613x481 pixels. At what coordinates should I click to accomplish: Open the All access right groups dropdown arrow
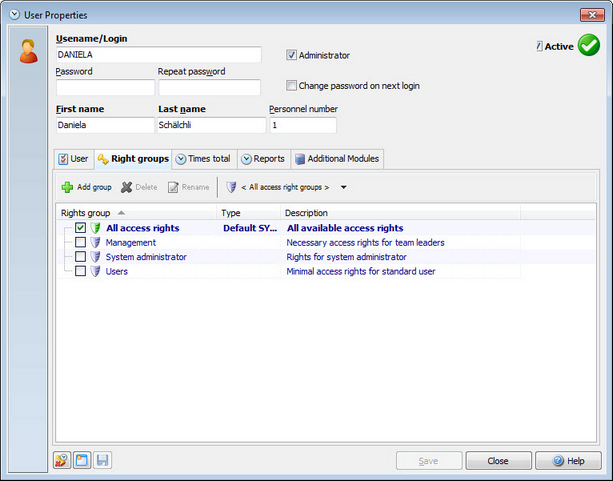[x=343, y=187]
